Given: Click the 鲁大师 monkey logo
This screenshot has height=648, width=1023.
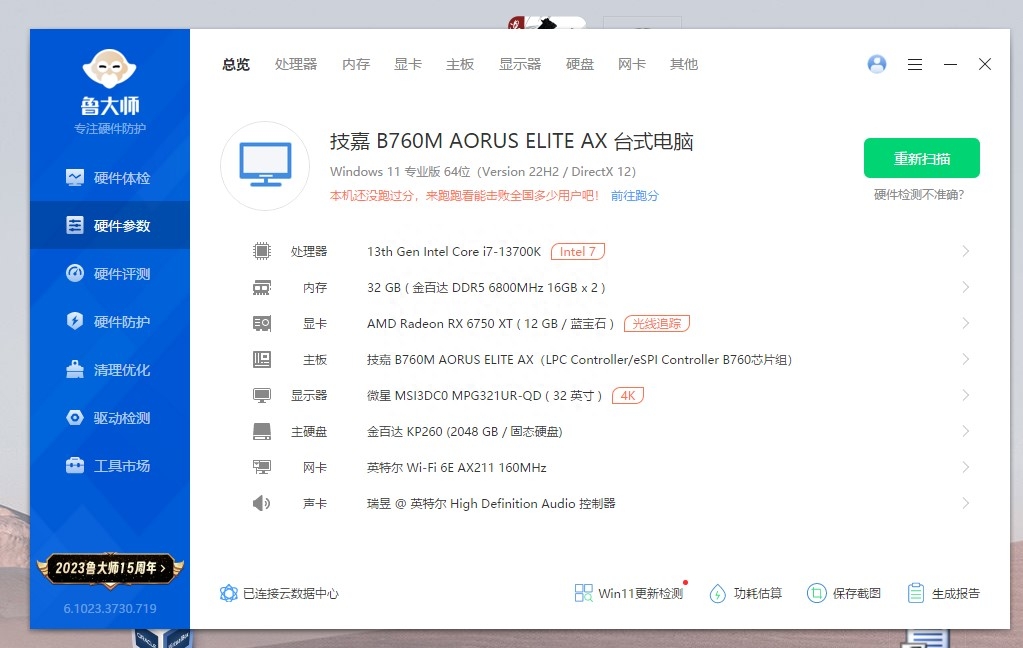Looking at the screenshot, I should click(110, 69).
